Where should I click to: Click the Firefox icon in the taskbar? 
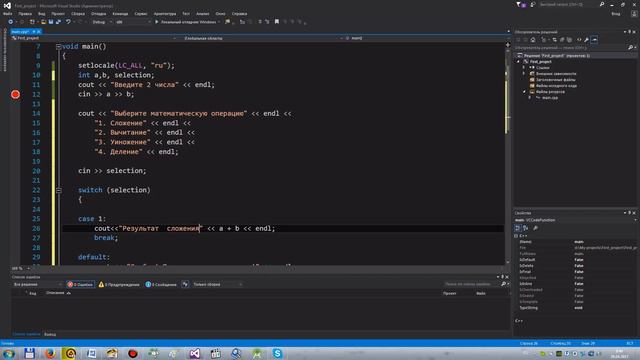pyautogui.click(x=50, y=353)
